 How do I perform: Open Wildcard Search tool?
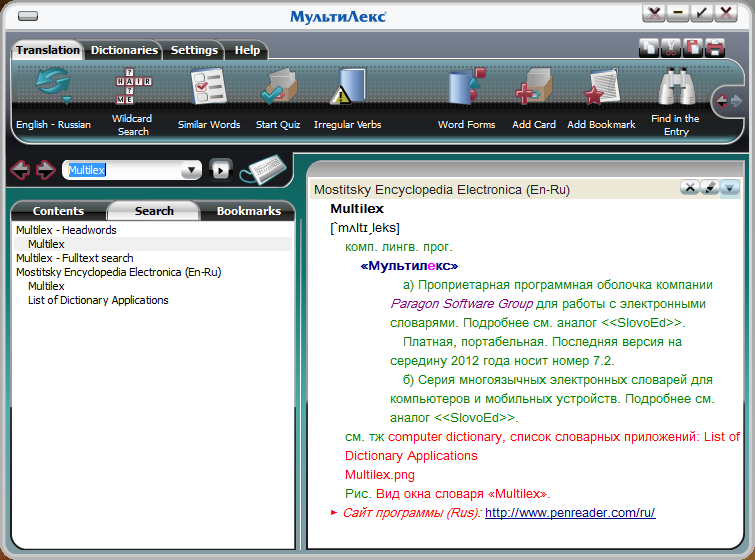(x=132, y=87)
